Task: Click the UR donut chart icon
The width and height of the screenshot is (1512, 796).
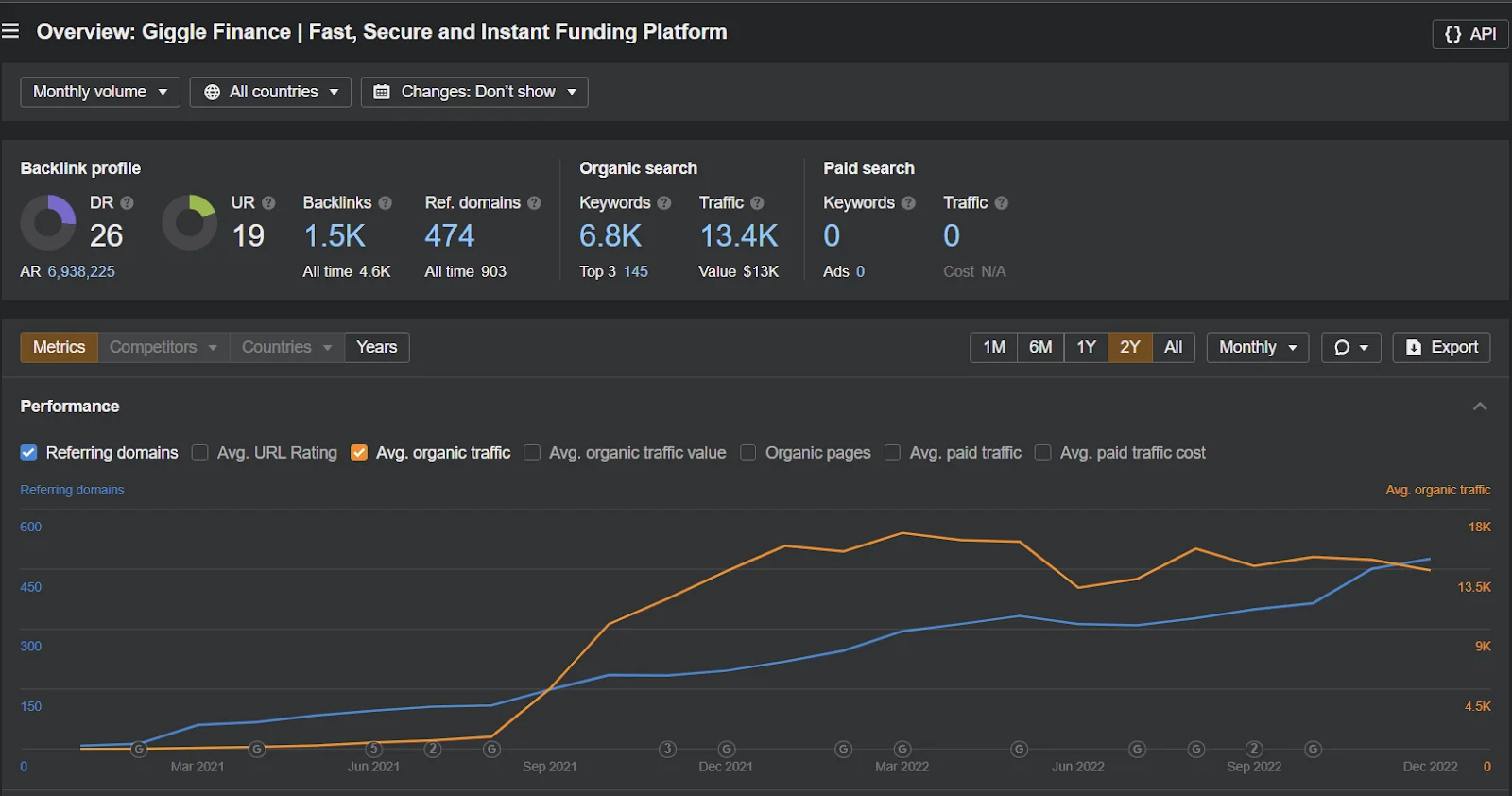Action: (x=189, y=223)
